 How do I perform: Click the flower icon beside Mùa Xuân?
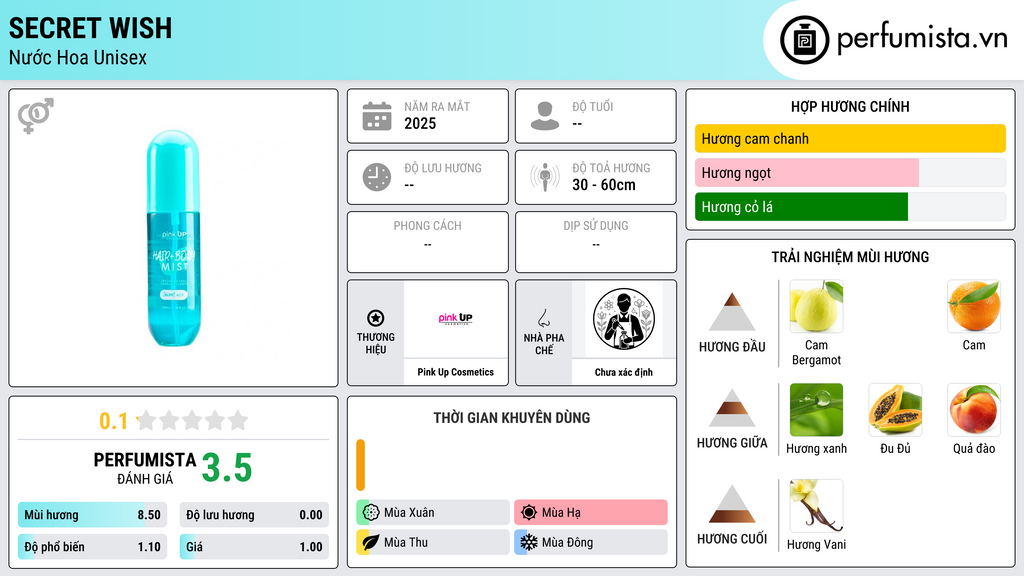pyautogui.click(x=371, y=512)
